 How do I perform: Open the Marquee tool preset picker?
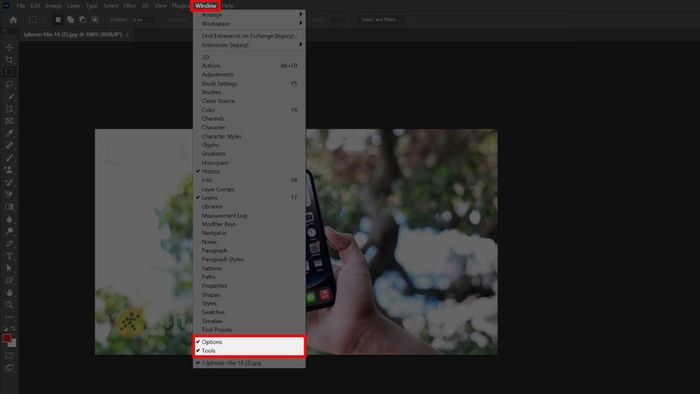36,20
